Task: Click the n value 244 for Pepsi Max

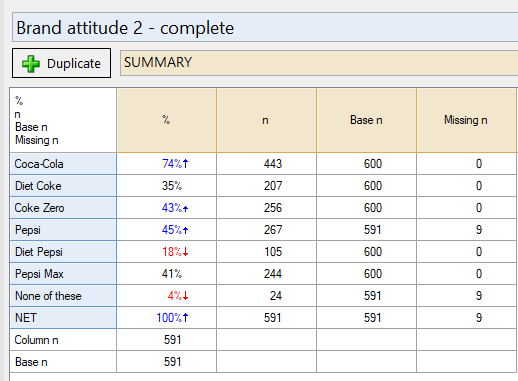Action: (266, 274)
